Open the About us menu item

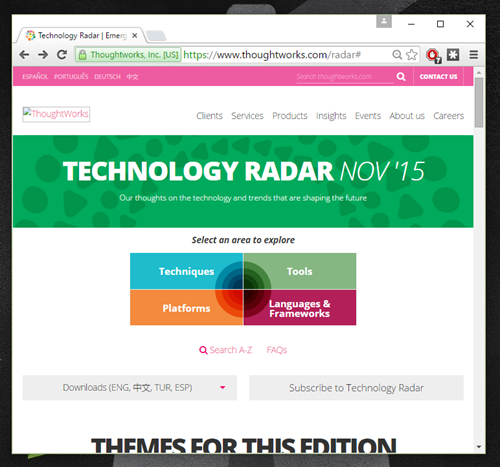(407, 116)
